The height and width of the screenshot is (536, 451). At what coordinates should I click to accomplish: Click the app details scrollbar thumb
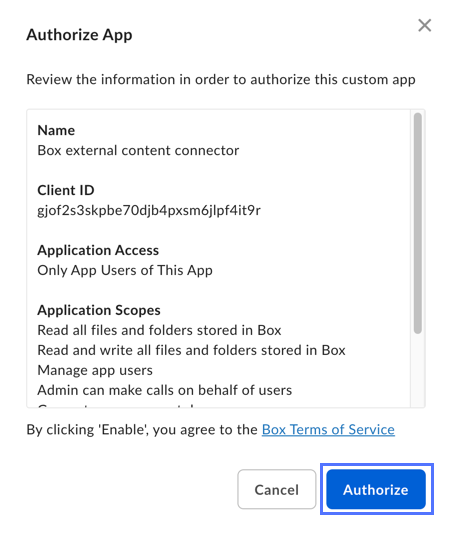click(x=417, y=223)
